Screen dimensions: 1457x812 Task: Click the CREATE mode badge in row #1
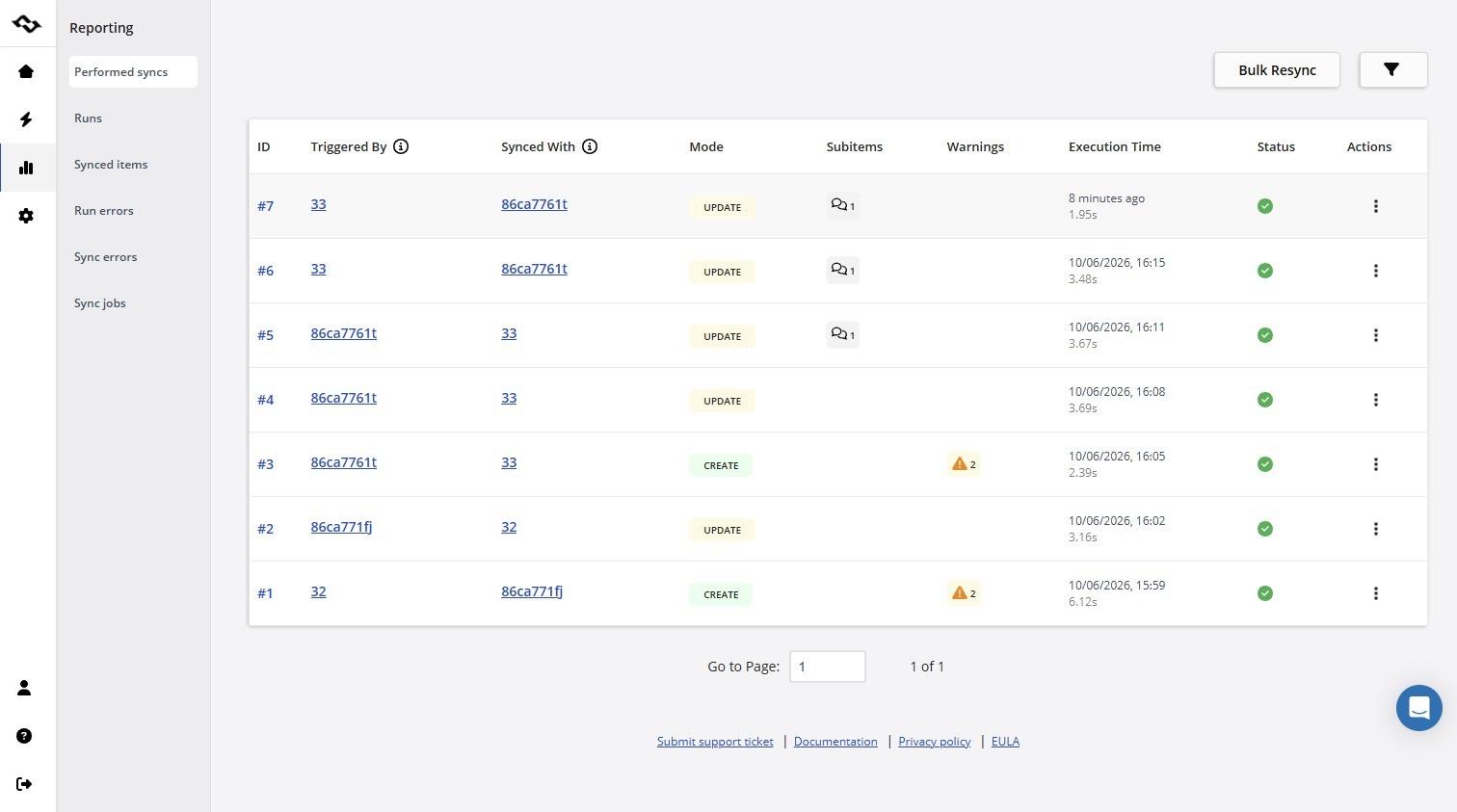tap(721, 594)
